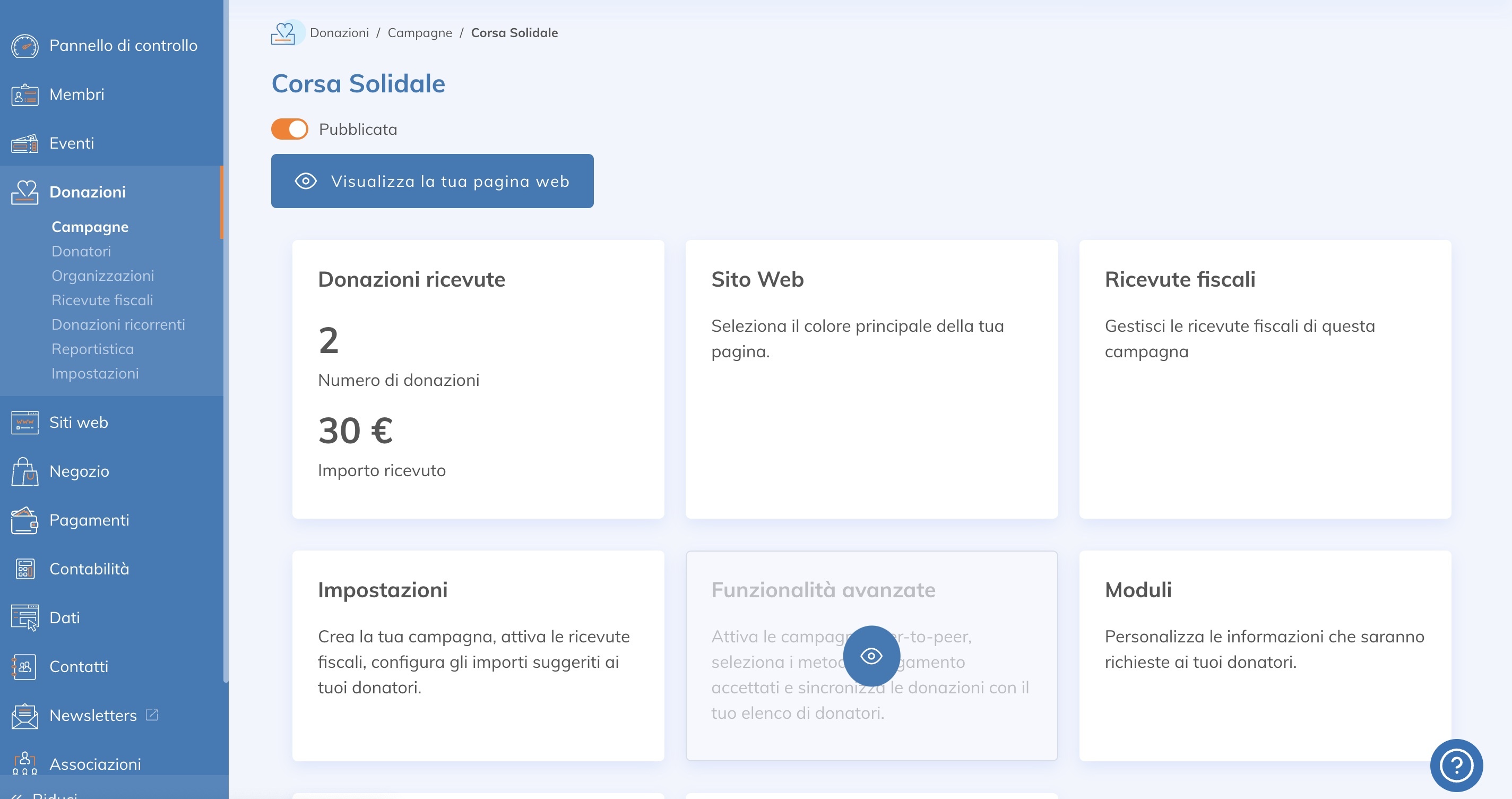
Task: Select Donatori in the Donazioni submenu
Action: click(x=81, y=251)
